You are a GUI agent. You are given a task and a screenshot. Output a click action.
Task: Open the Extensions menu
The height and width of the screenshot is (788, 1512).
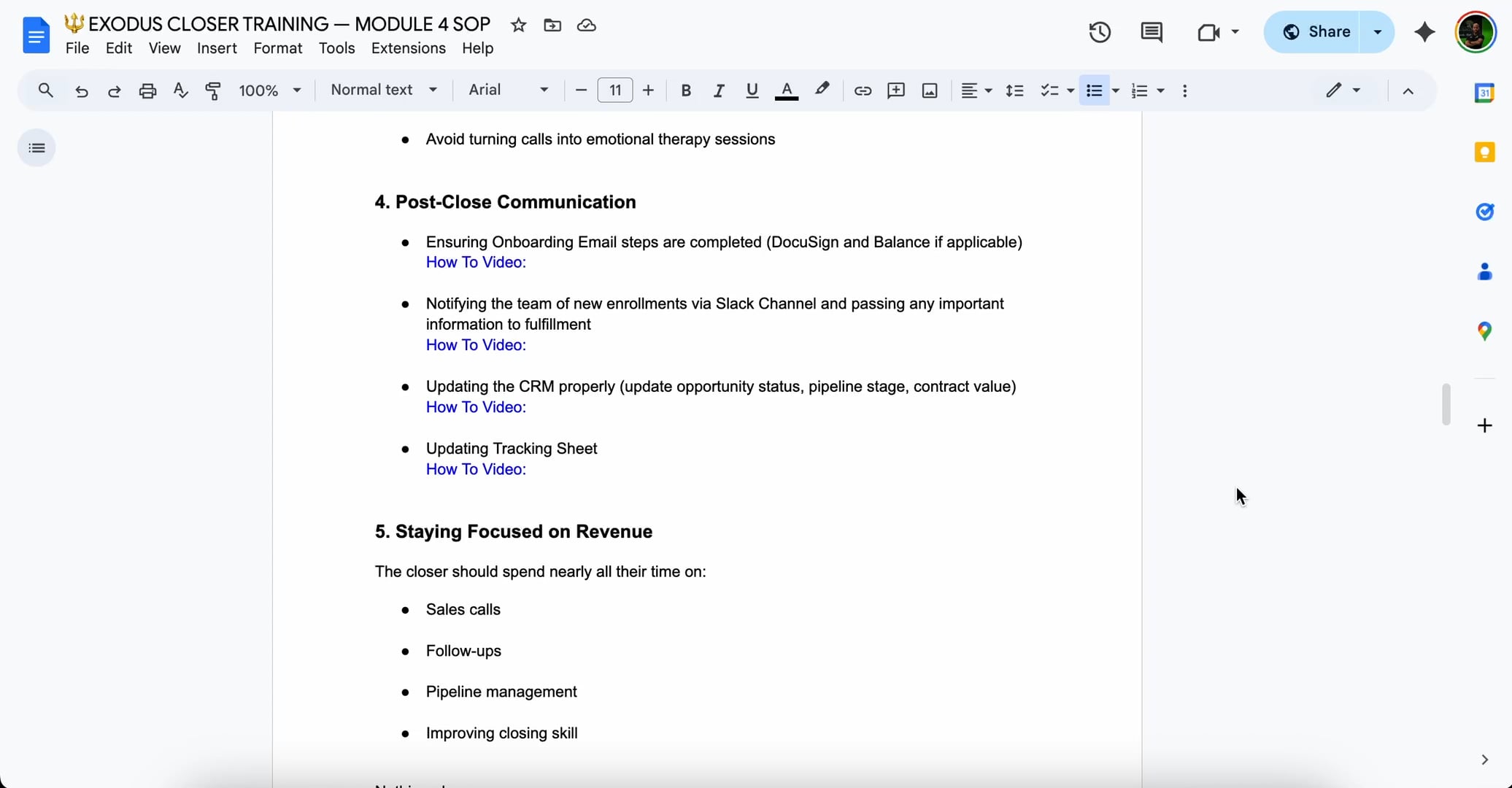408,48
